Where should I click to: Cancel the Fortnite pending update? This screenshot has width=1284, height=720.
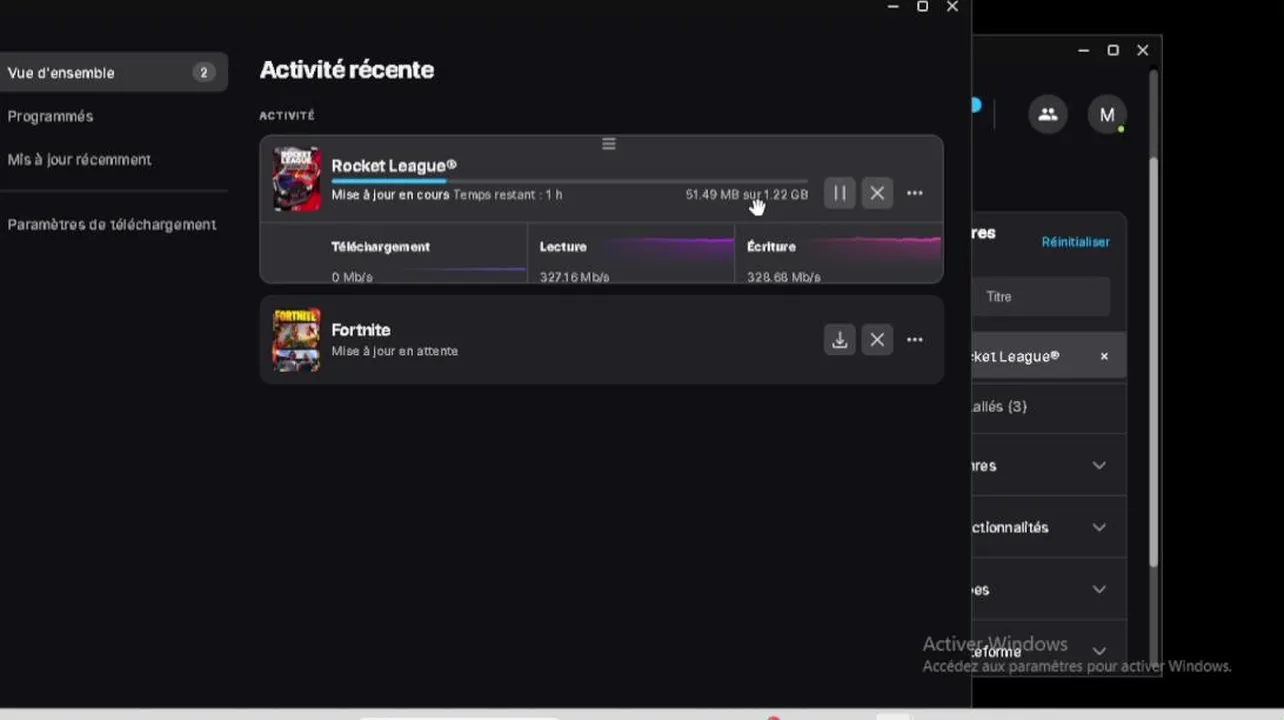point(877,340)
